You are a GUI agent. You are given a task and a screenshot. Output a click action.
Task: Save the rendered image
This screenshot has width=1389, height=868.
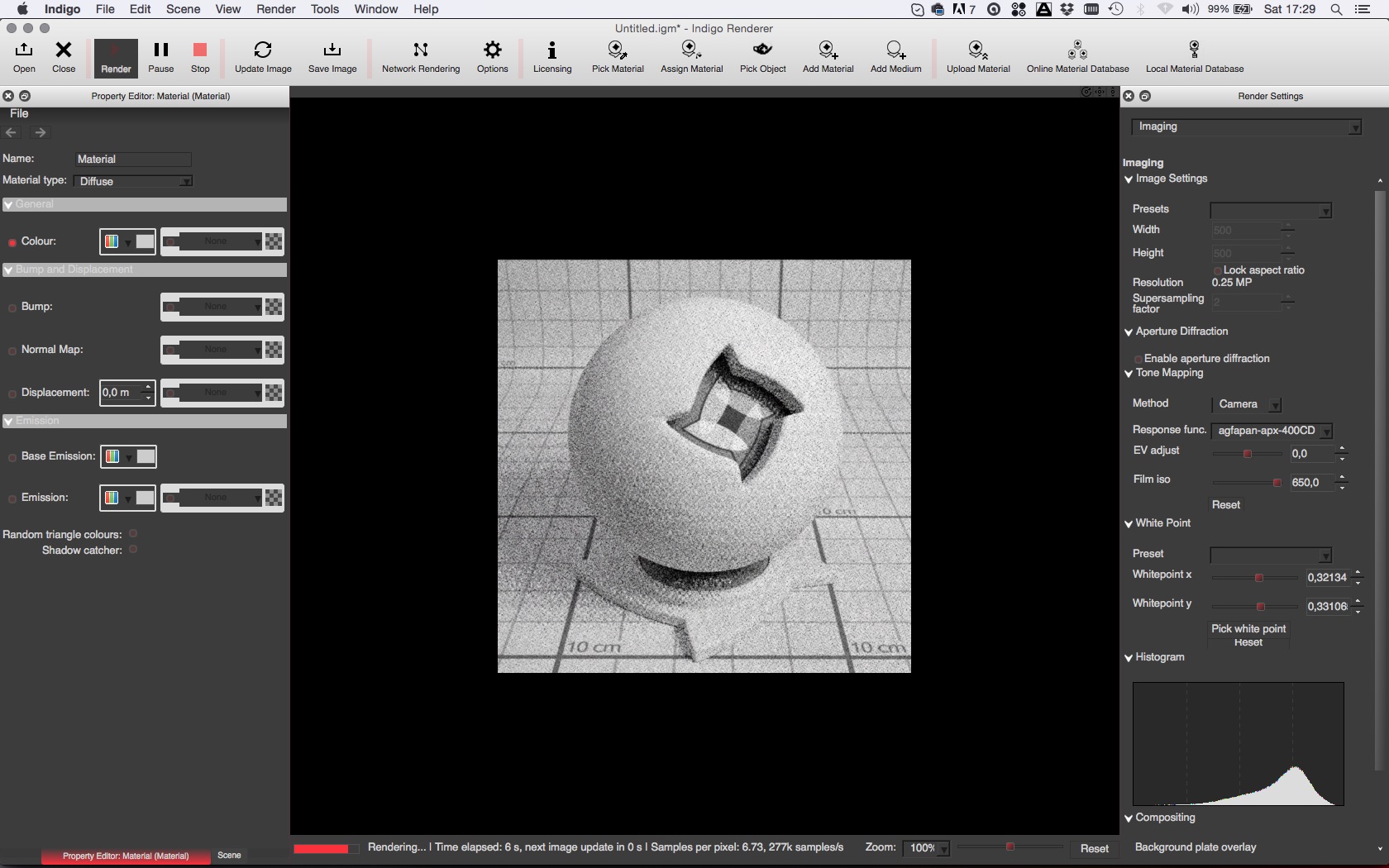[332, 57]
